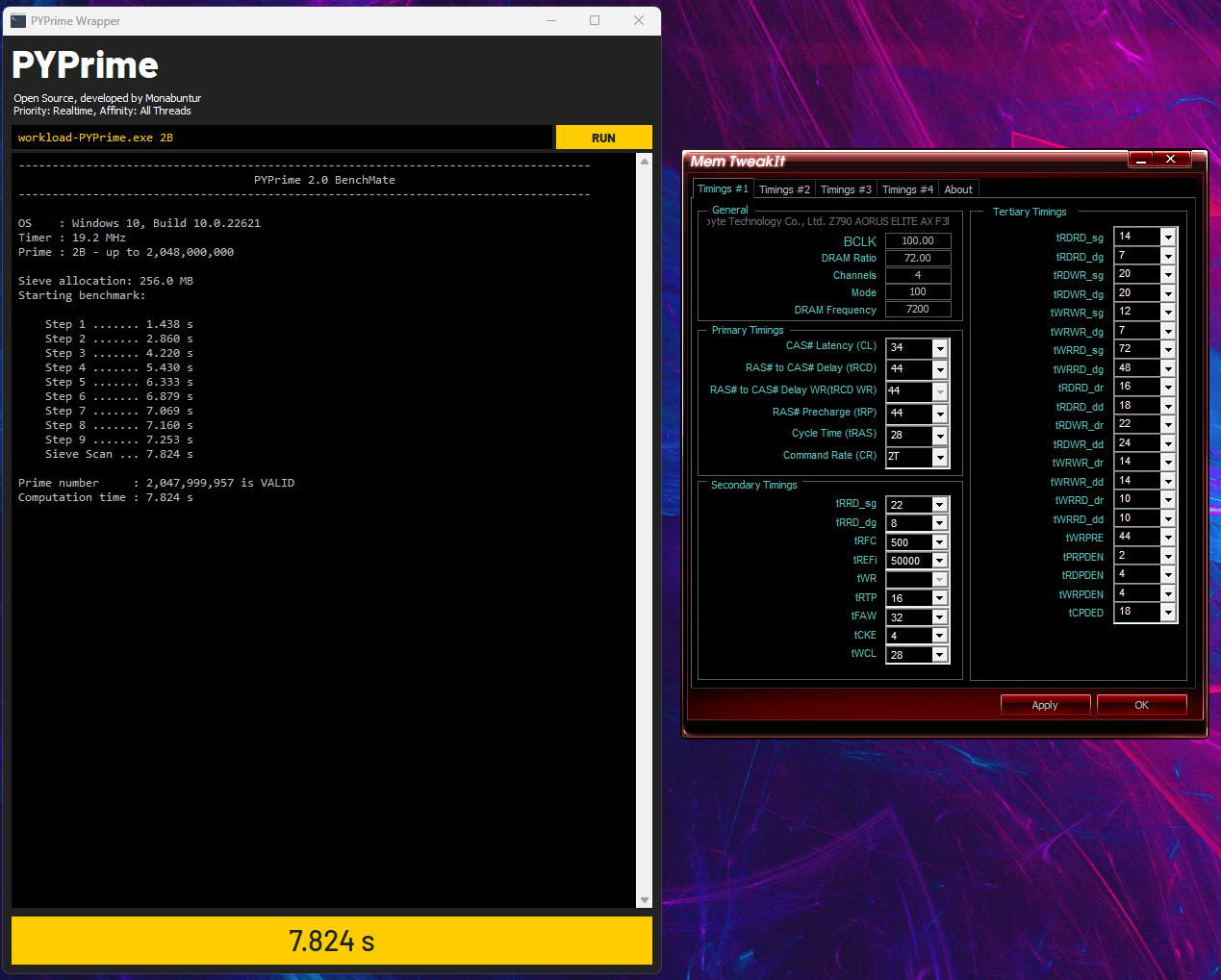1221x980 pixels.
Task: Open the tCPDED dropdown
Action: click(1168, 613)
